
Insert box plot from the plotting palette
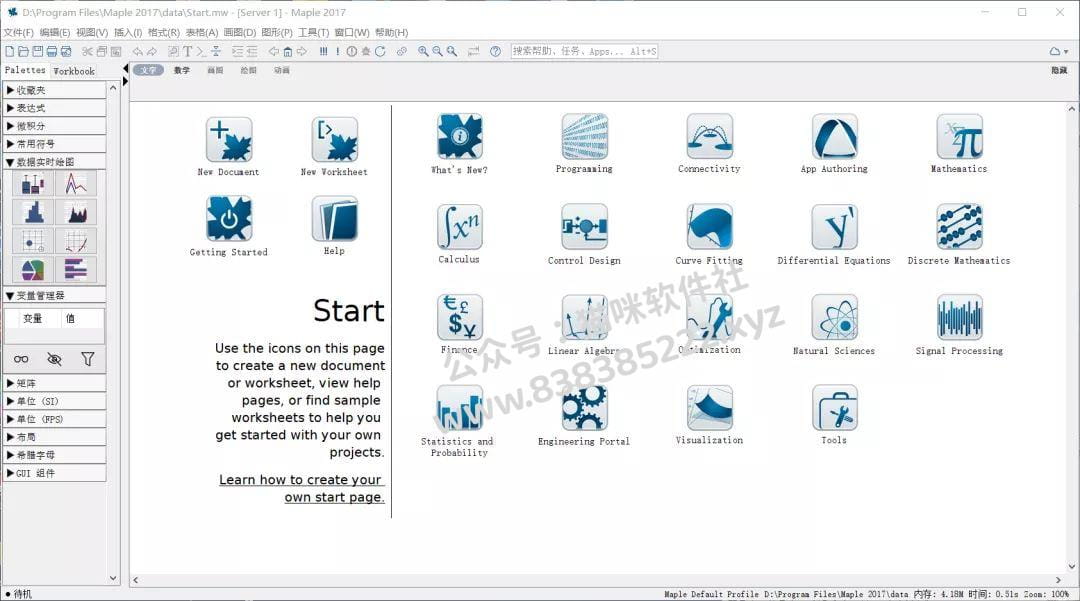(33, 184)
